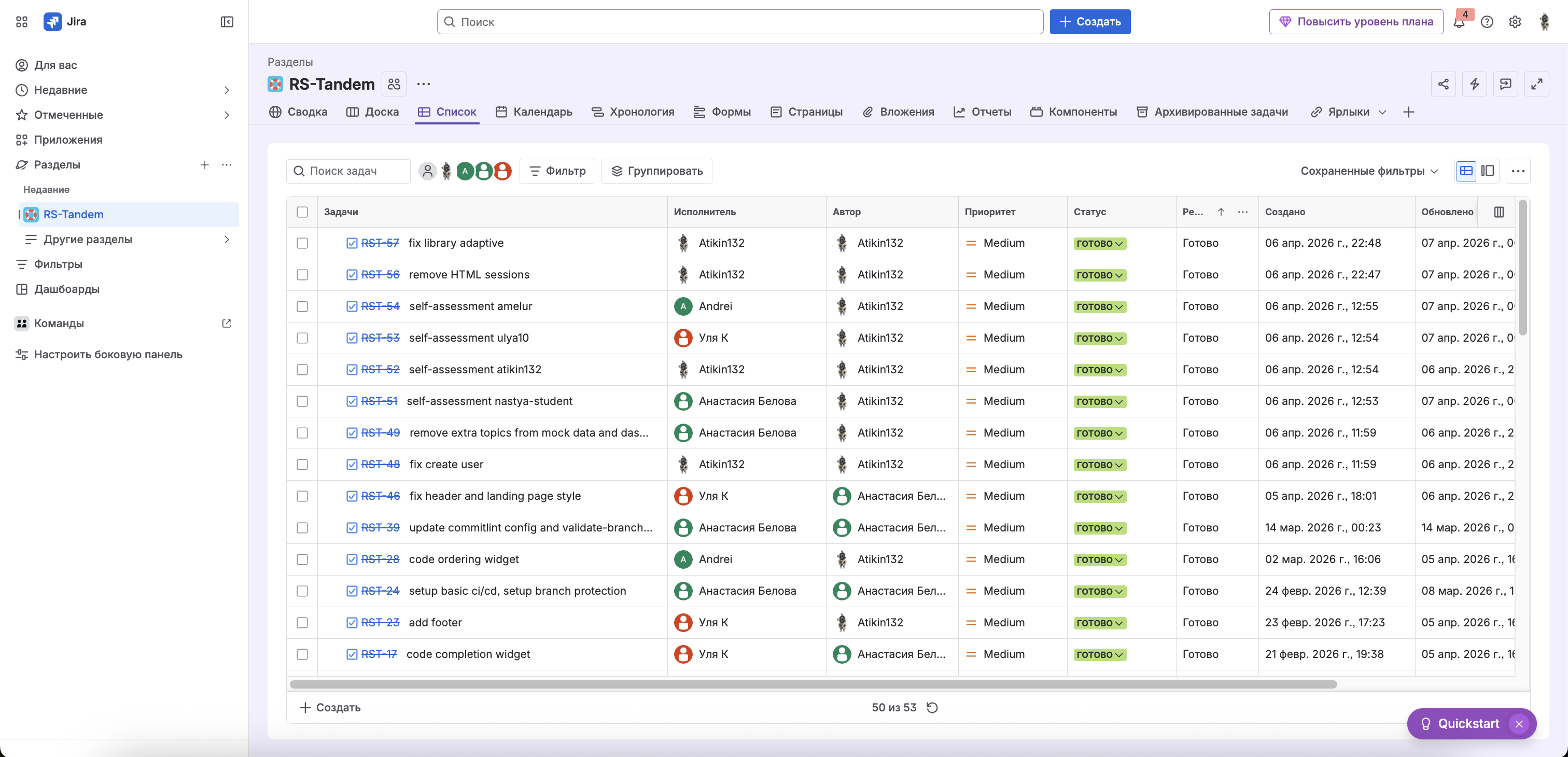The height and width of the screenshot is (757, 1568).
Task: Open the app switcher grid icon
Action: coord(22,22)
